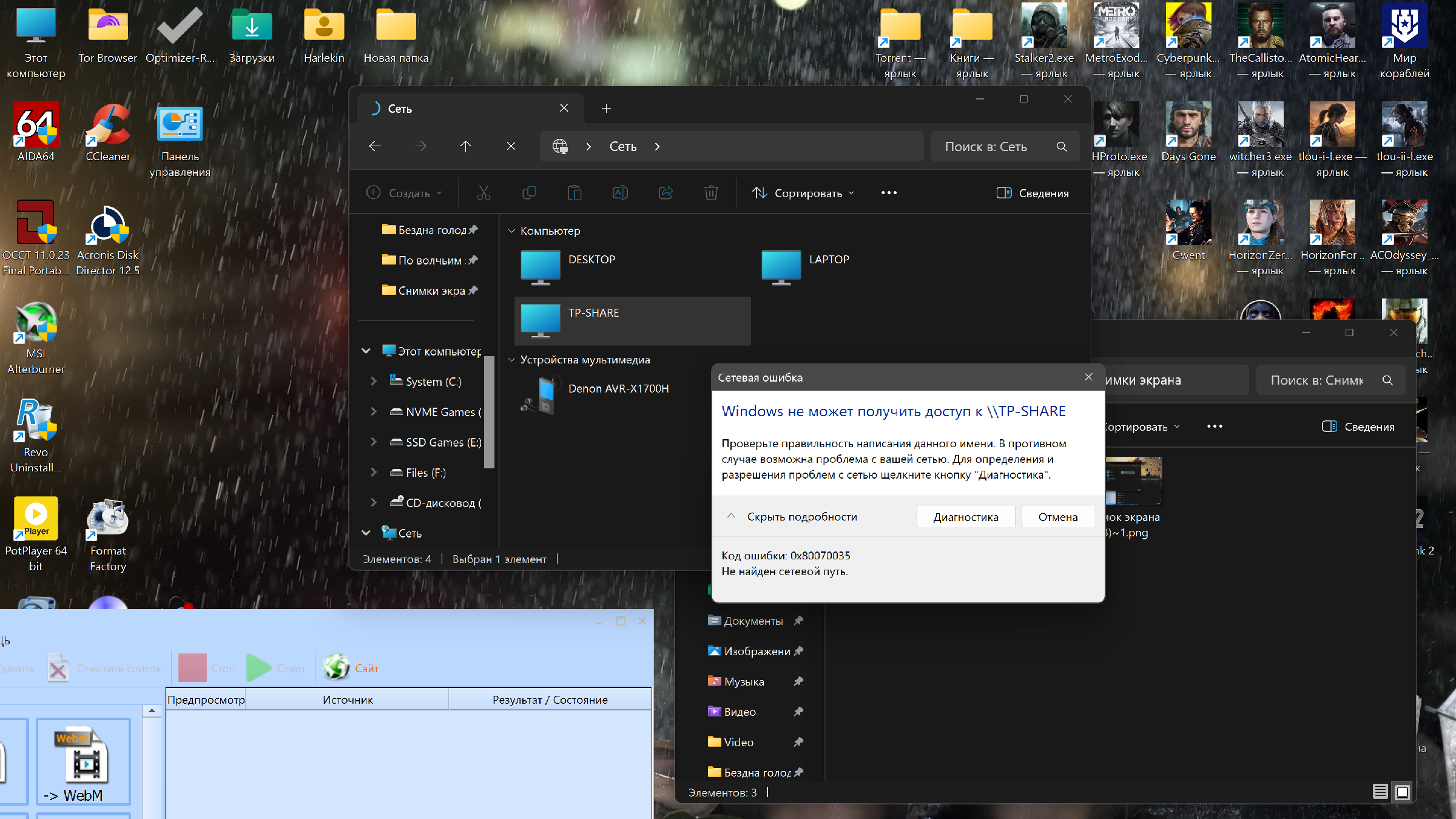Select the DESKTOP computer in network list
This screenshot has height=819, width=1456.
point(632,267)
